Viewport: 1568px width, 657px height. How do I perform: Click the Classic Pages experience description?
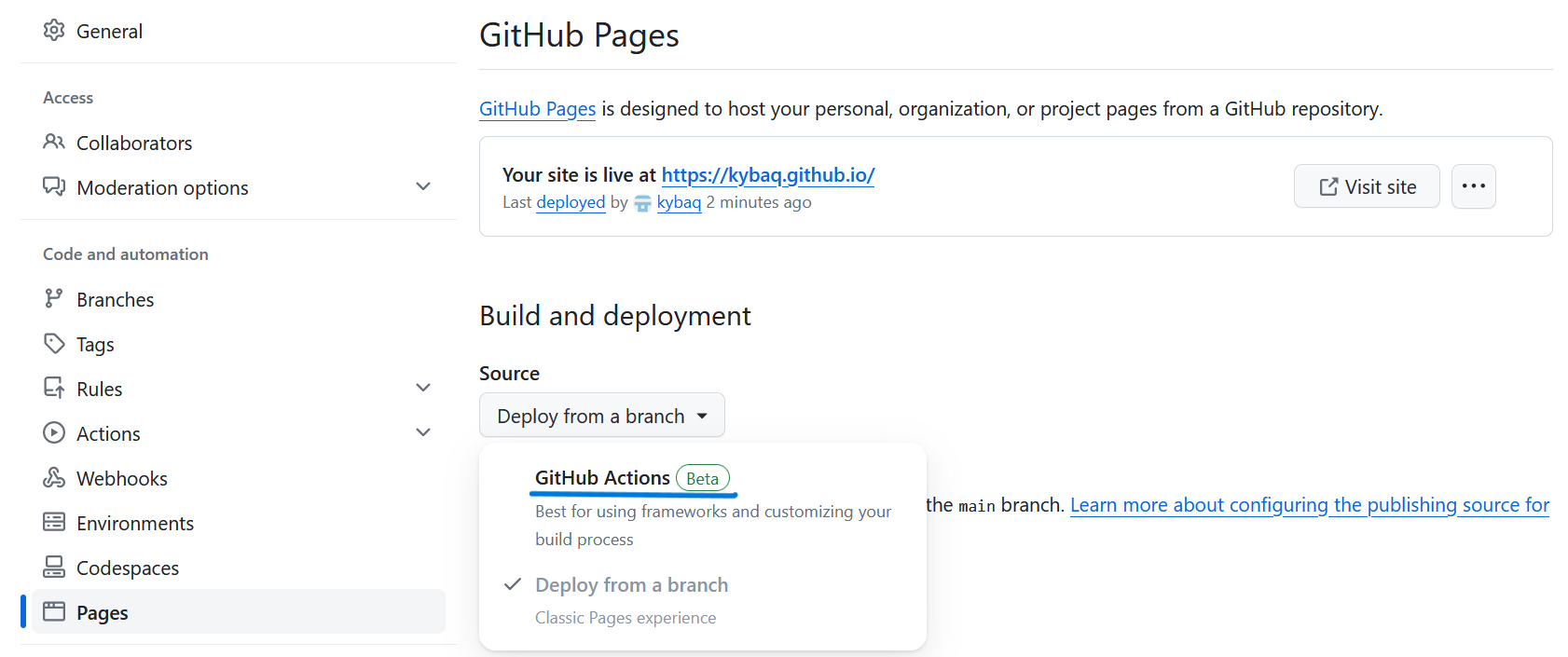pos(626,618)
